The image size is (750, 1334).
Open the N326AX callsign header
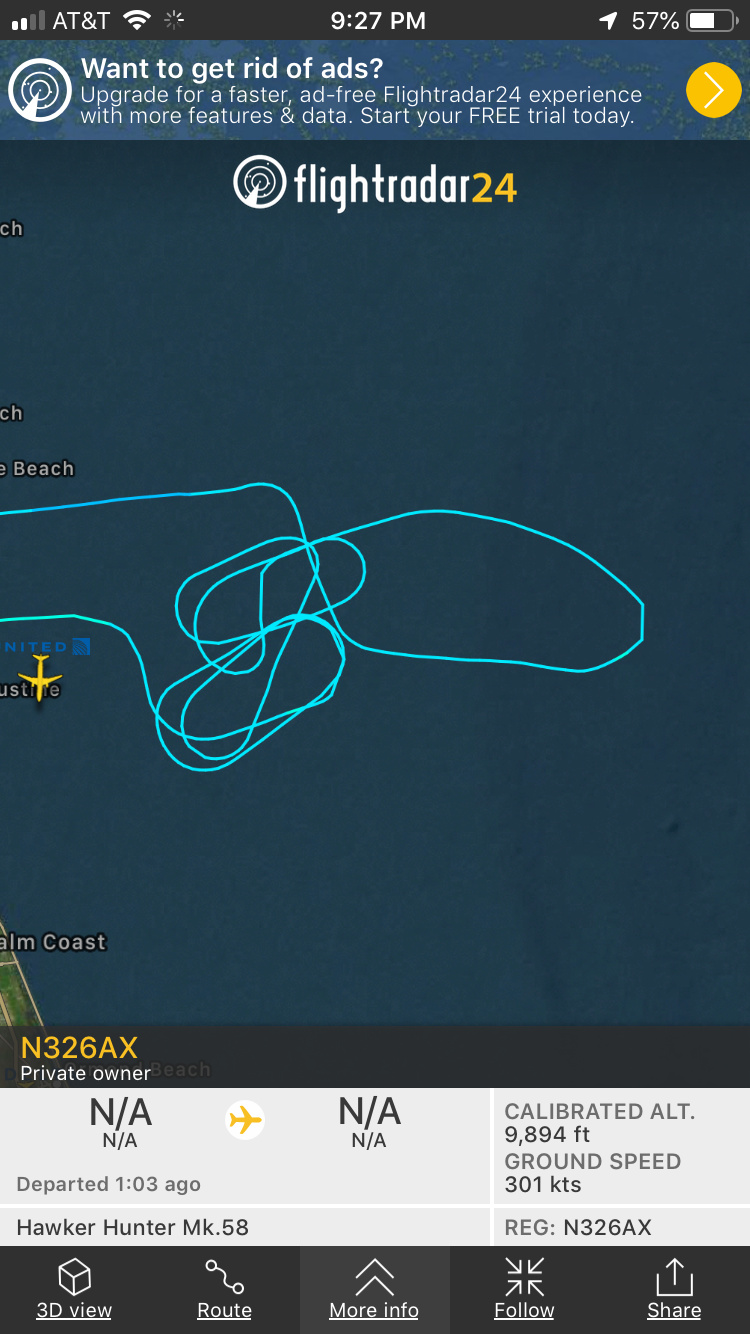click(79, 1047)
